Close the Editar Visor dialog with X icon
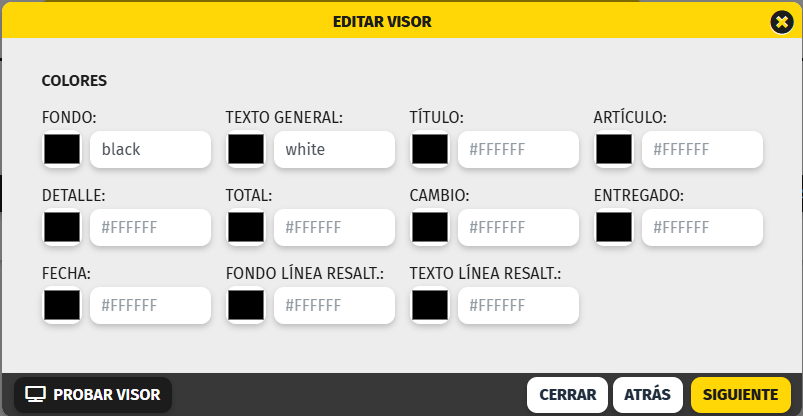Viewport: 803px width, 416px height. click(782, 21)
